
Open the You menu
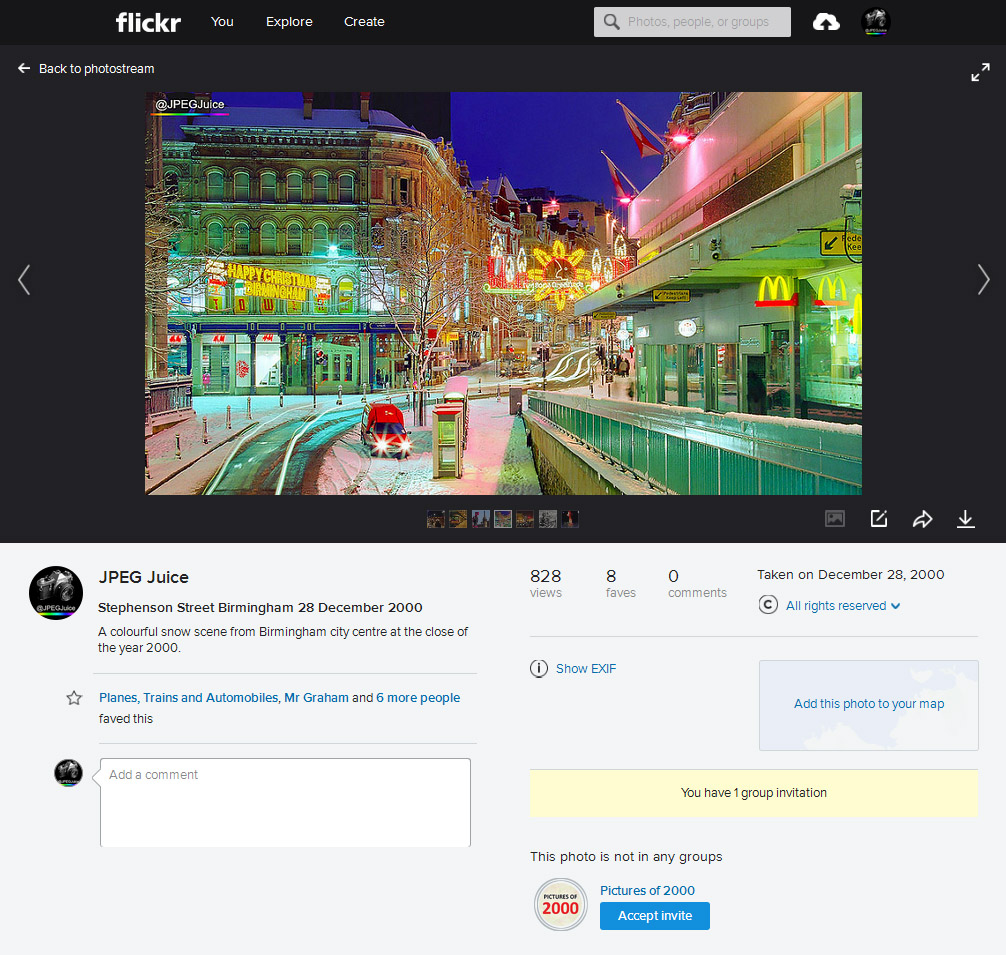[x=222, y=21]
